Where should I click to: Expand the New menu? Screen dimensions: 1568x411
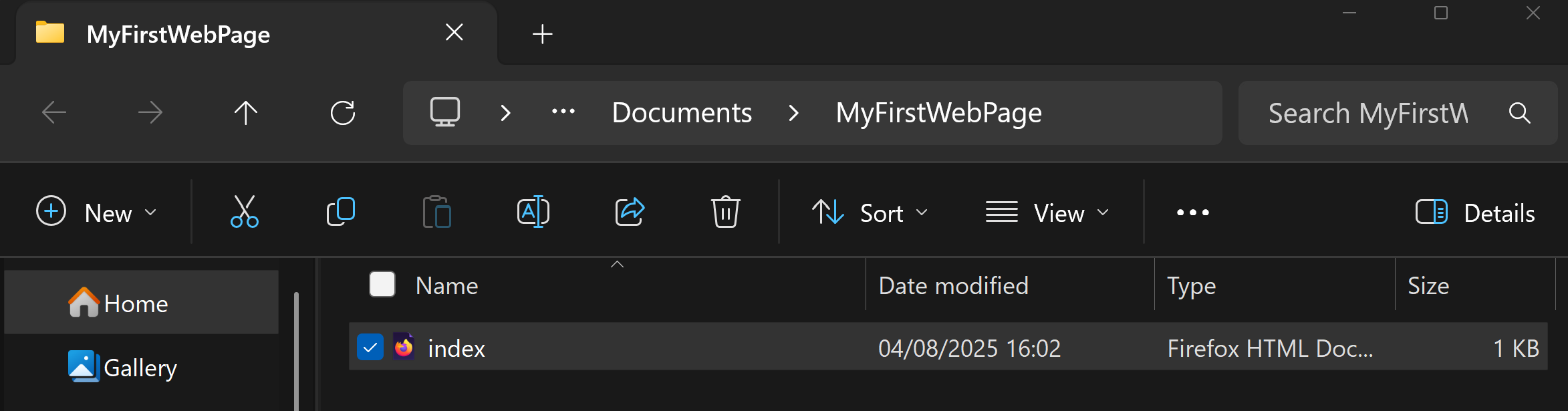[x=98, y=213]
